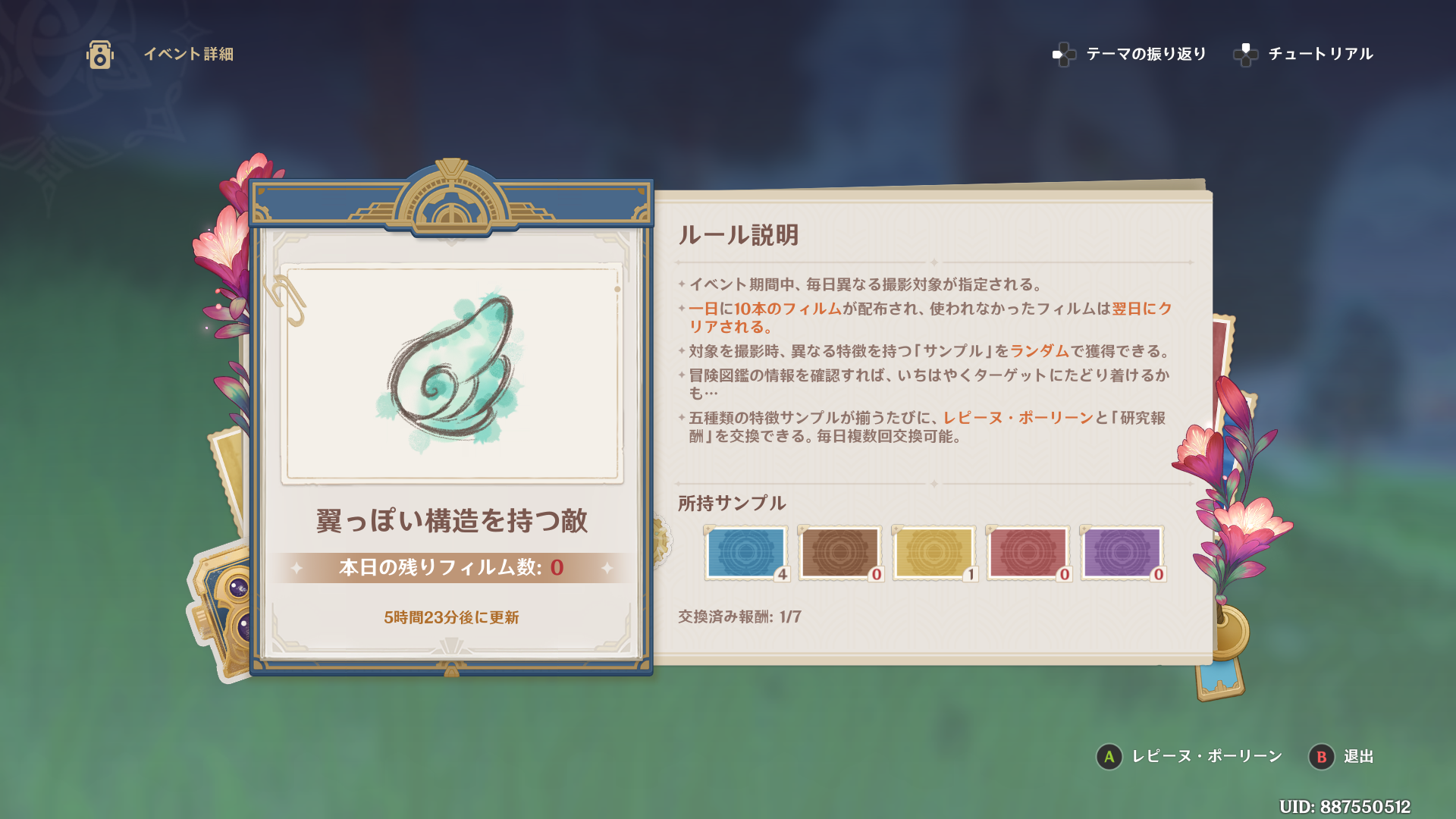
Task: Open テーマの振り返り theme review
Action: [x=1146, y=54]
